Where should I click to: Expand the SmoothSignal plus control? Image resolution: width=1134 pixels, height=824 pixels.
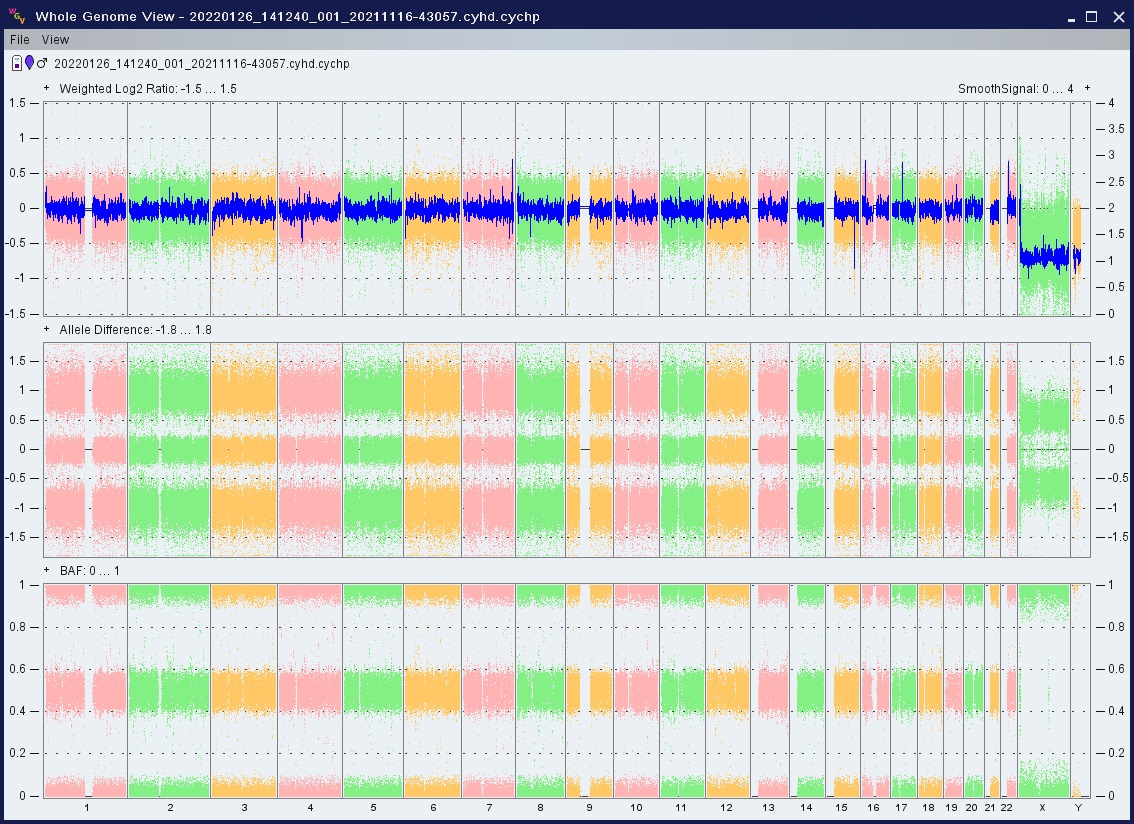[1087, 88]
